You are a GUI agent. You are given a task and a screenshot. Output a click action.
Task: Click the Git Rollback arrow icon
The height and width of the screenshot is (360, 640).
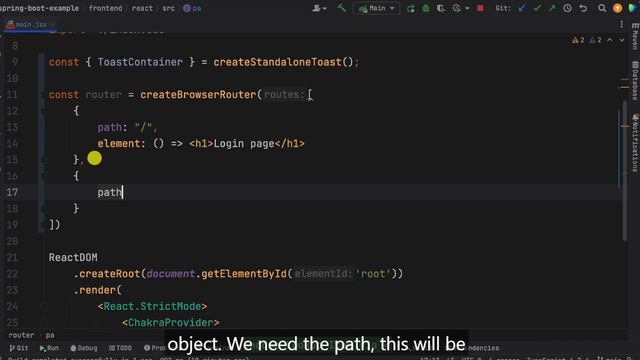[583, 8]
